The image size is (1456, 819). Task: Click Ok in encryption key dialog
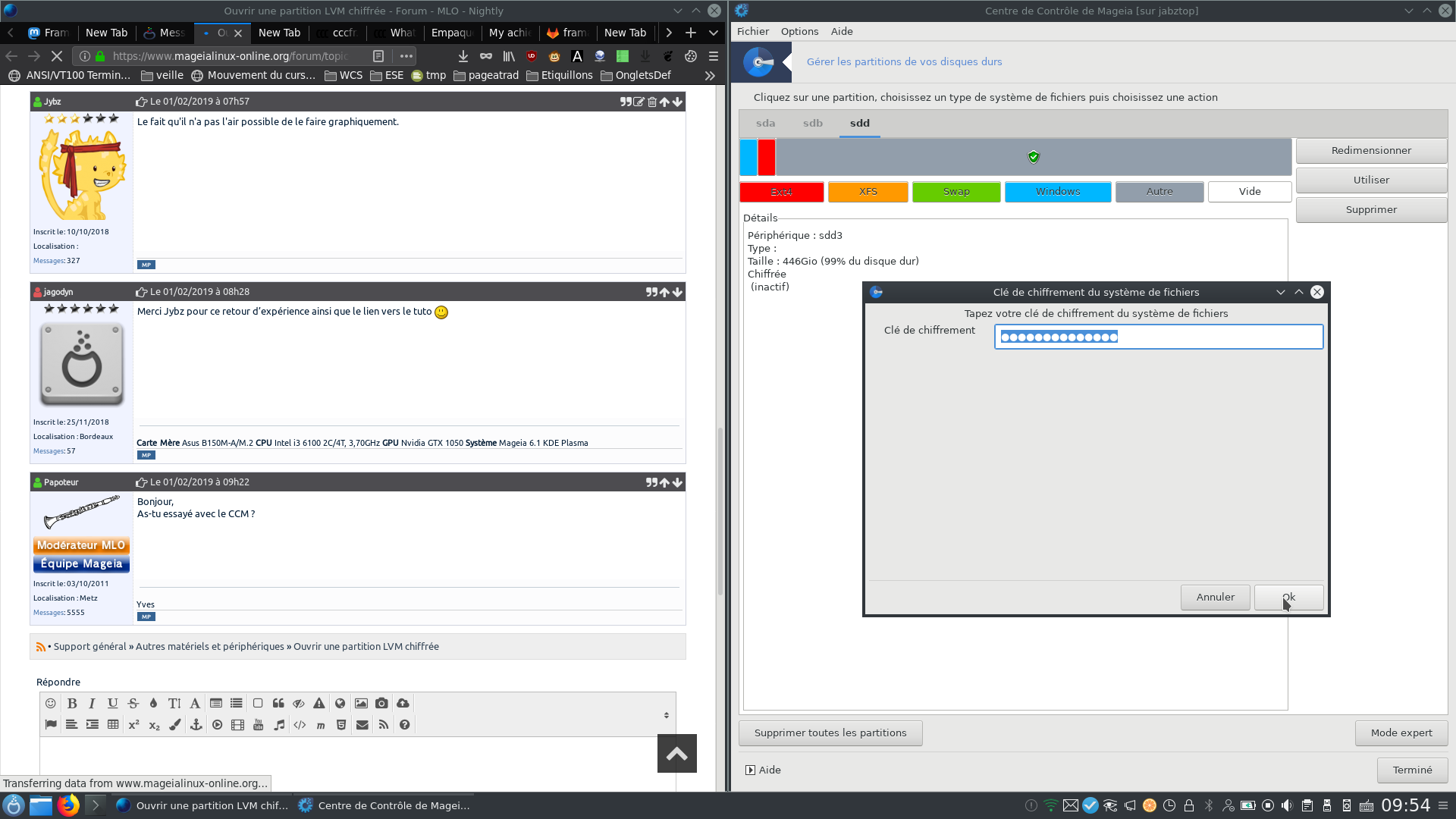coord(1288,597)
